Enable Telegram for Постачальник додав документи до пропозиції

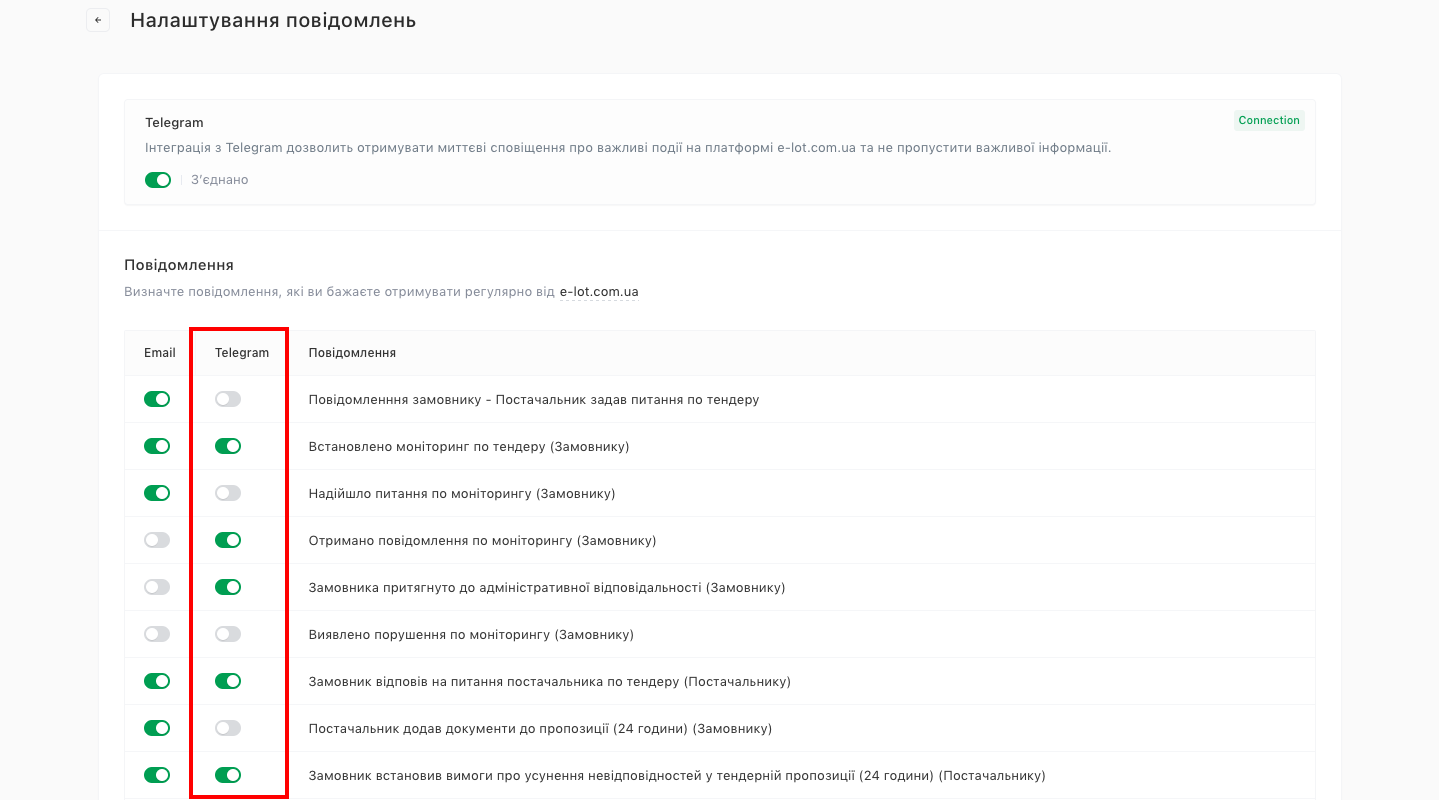228,728
